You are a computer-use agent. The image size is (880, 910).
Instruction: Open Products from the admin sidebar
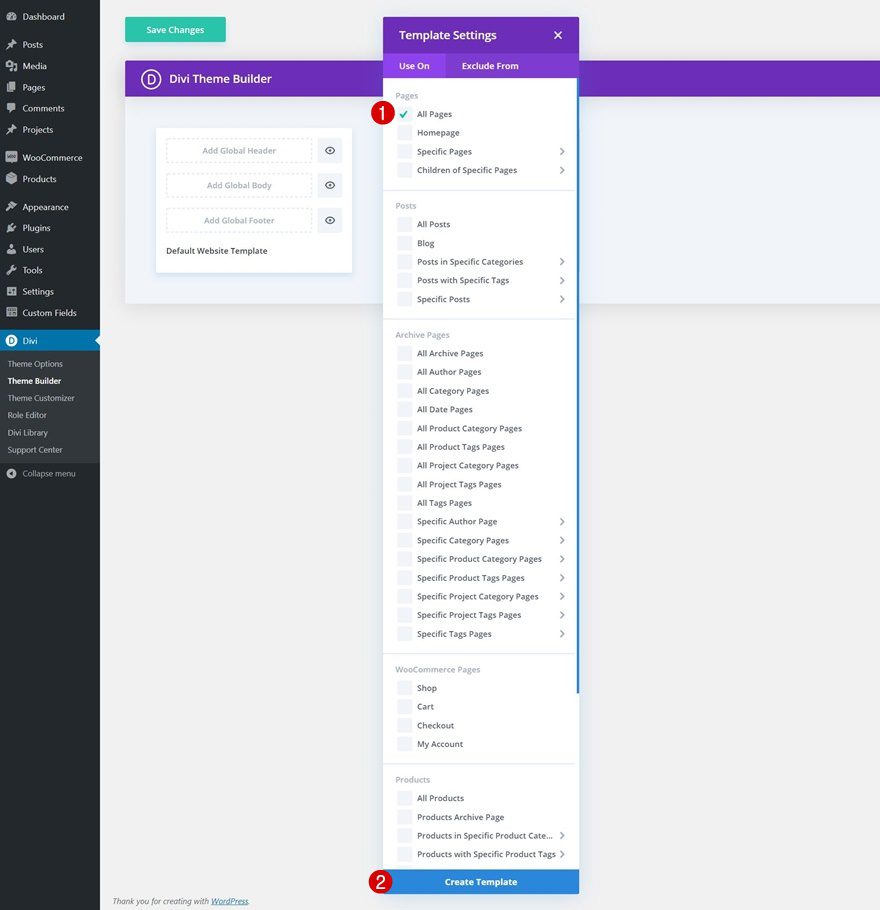tap(38, 178)
